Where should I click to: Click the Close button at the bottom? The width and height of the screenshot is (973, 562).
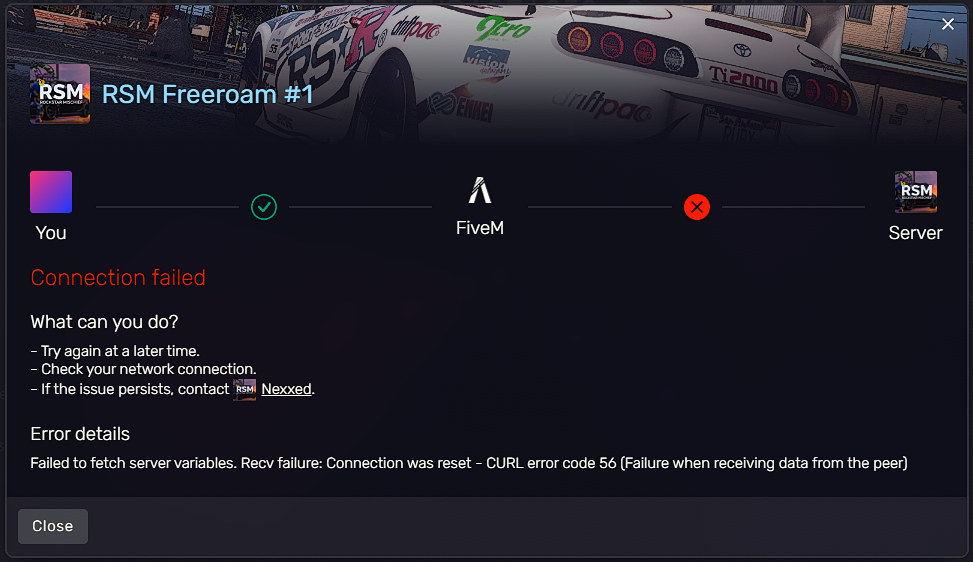tap(53, 526)
